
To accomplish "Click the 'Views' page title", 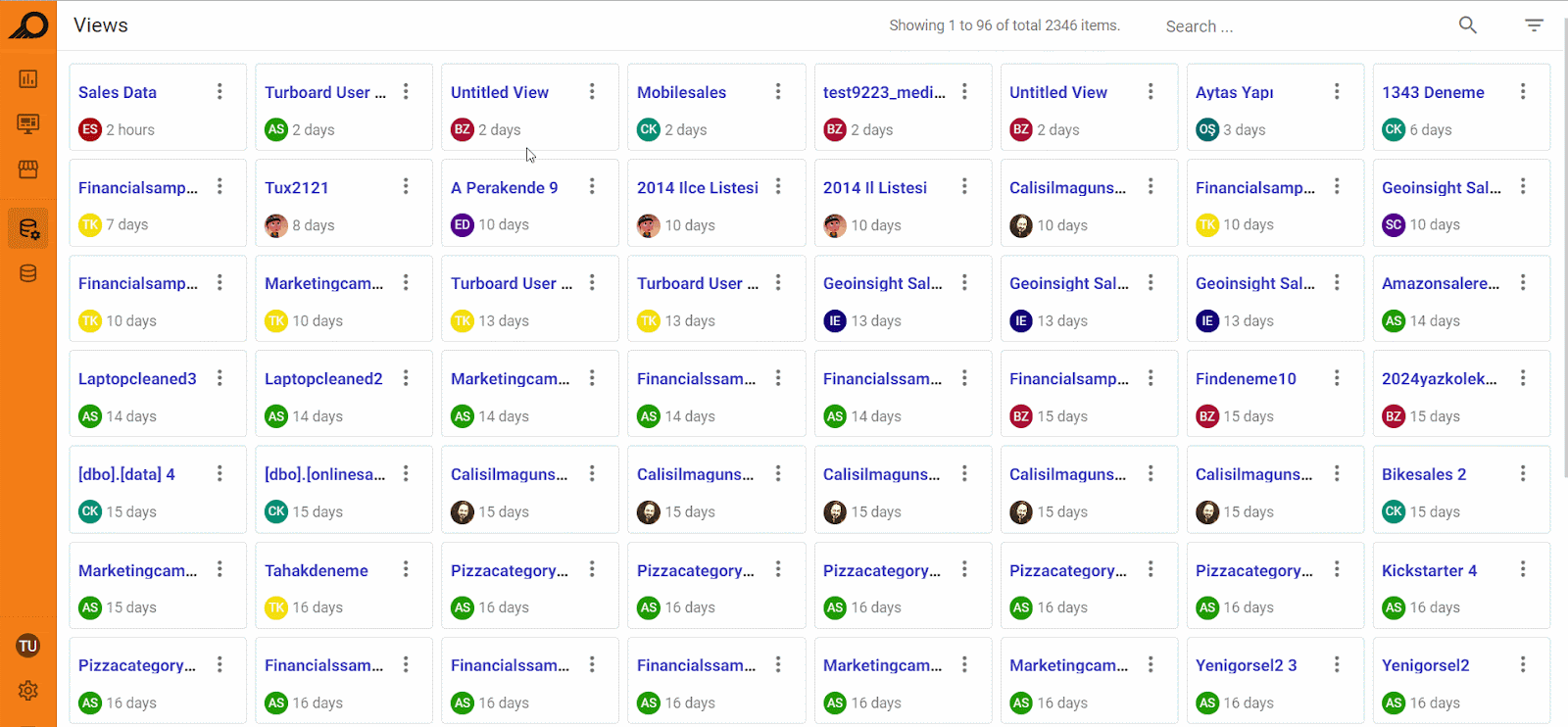I will pos(101,25).
